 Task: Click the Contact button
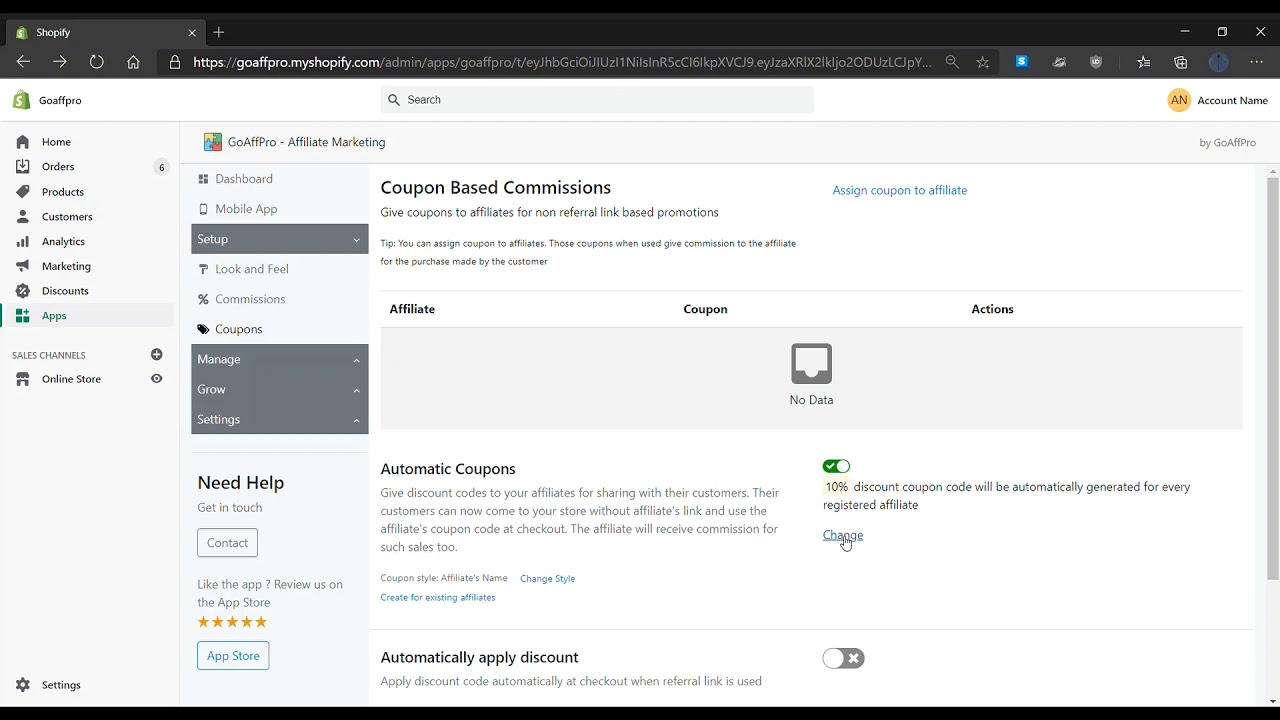(x=228, y=543)
